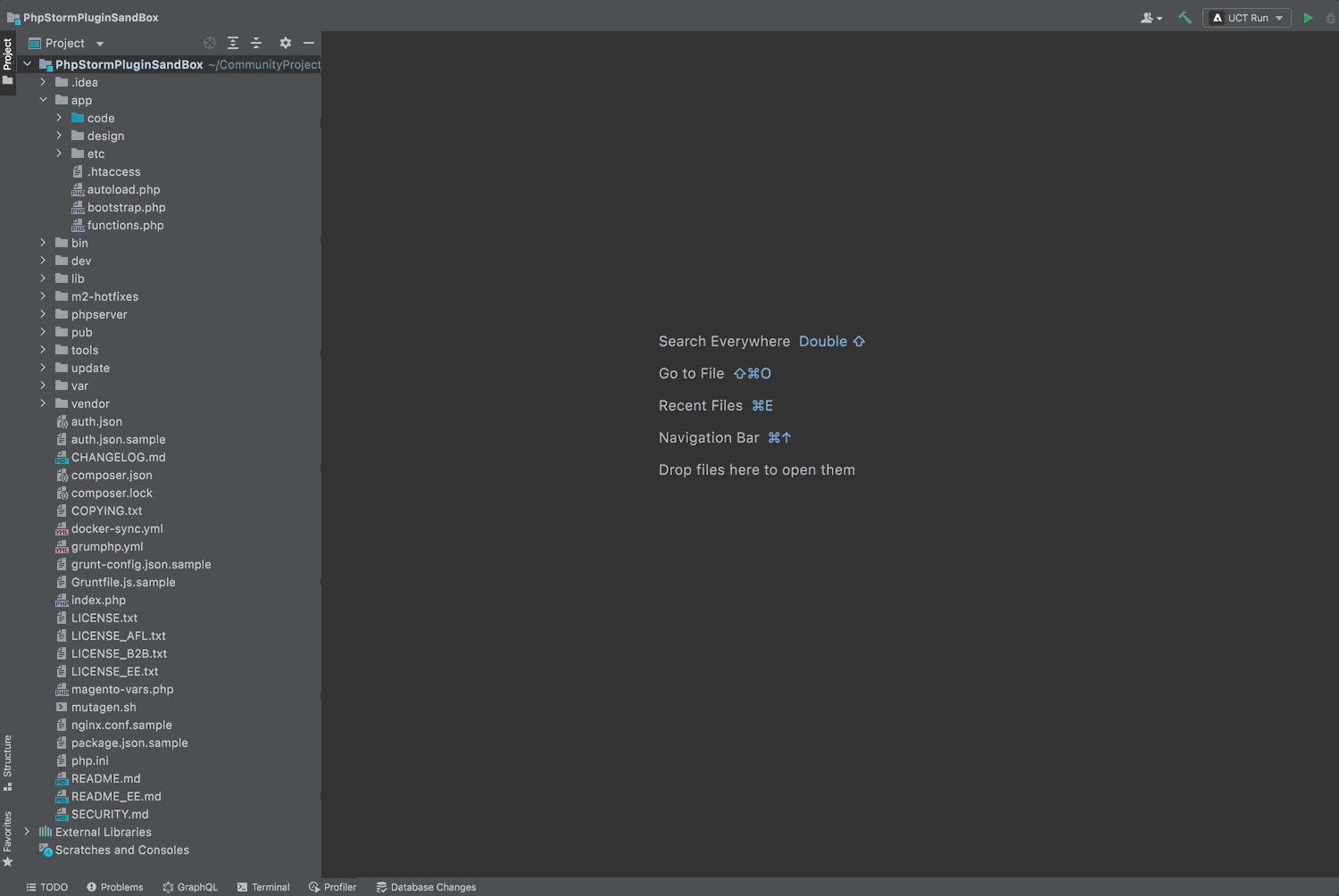Click the Expand All icon in Project panel
This screenshot has width=1339, height=896.
233,43
